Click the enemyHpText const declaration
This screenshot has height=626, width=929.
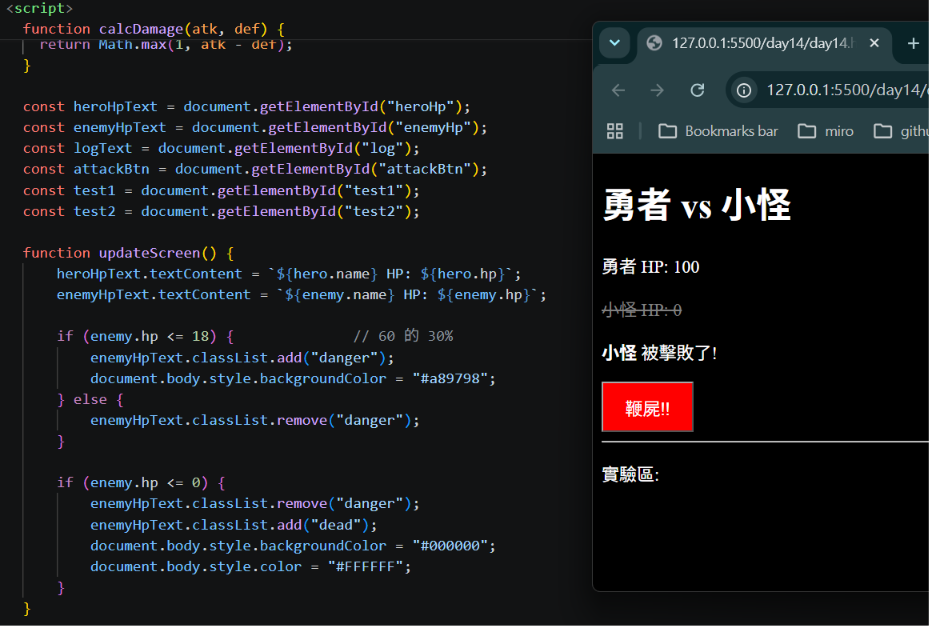[255, 127]
